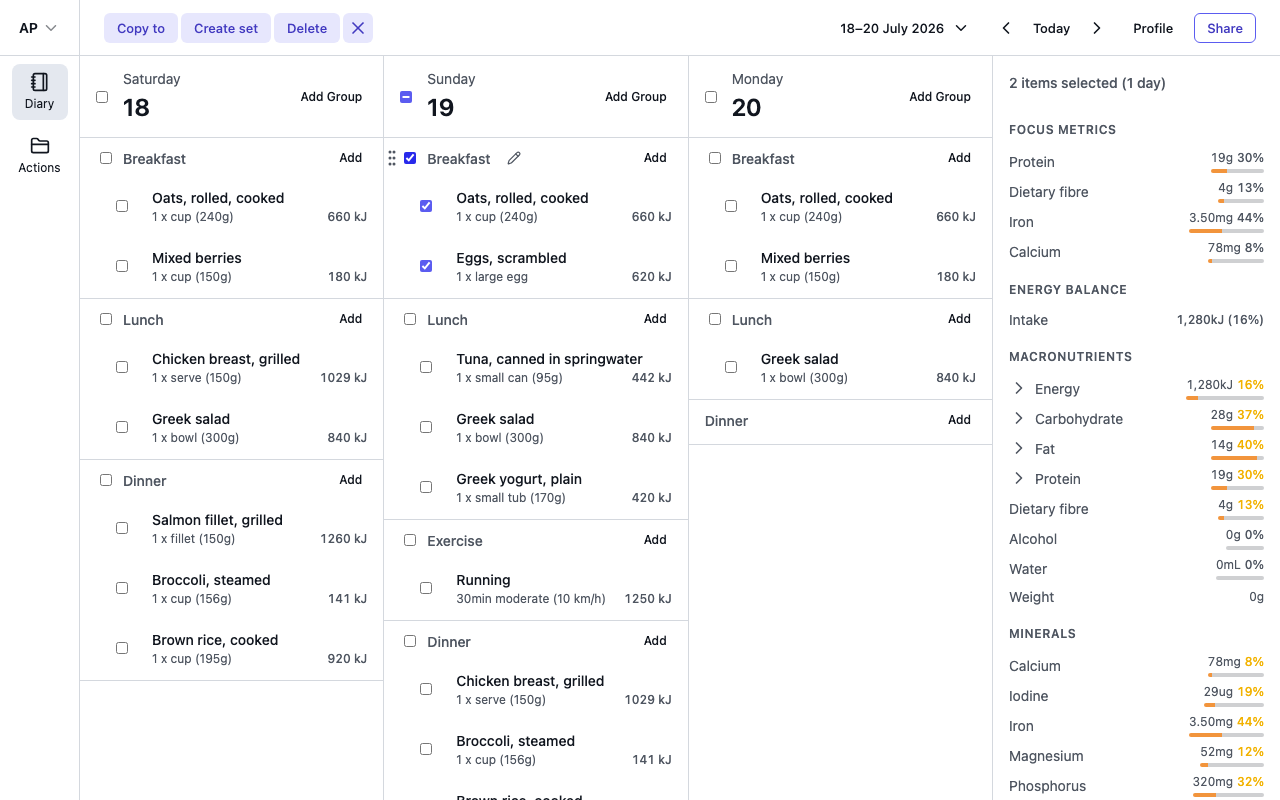Check the Sunday Tuna, canned in springwater checkbox
The image size is (1280, 800).
tap(426, 367)
